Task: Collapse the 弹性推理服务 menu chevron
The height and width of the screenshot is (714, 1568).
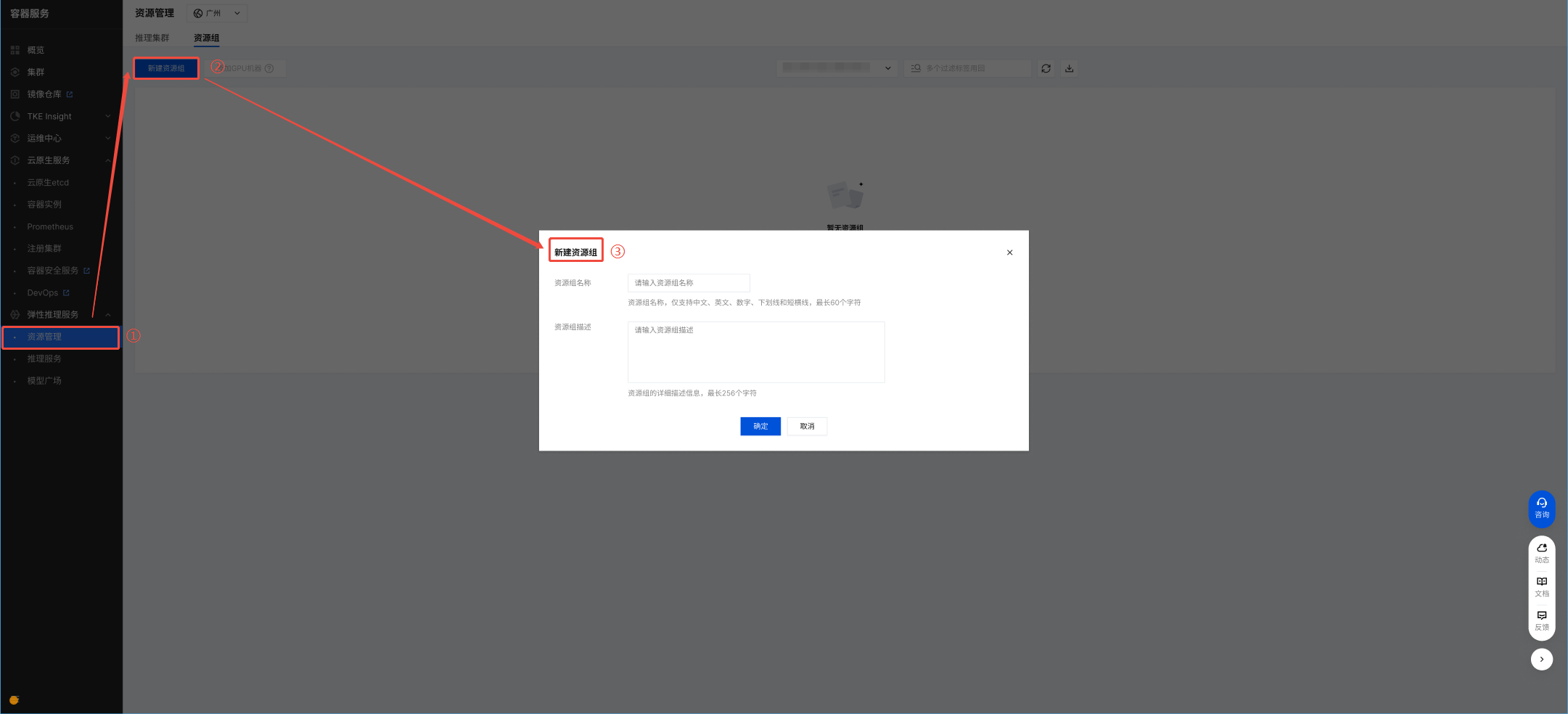Action: (108, 315)
